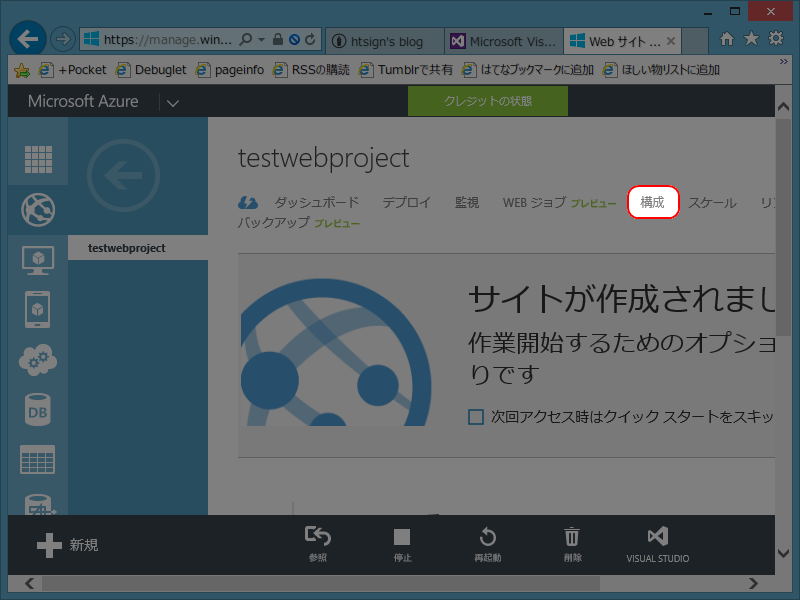Click the Cloud Services icon in sidebar
800x600 pixels.
[x=37, y=360]
